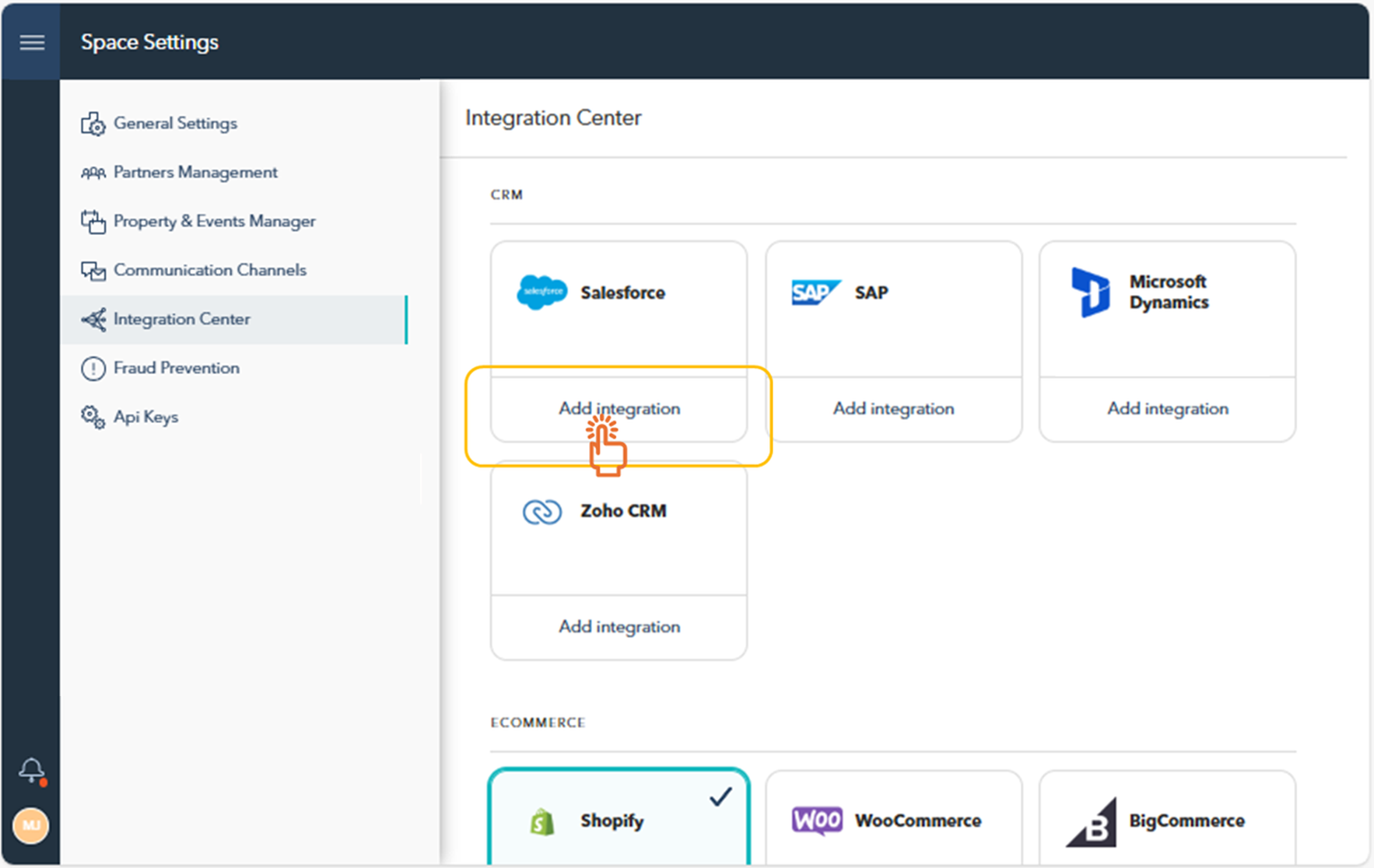This screenshot has width=1374, height=868.
Task: Click the notification bell icon
Action: click(x=32, y=770)
